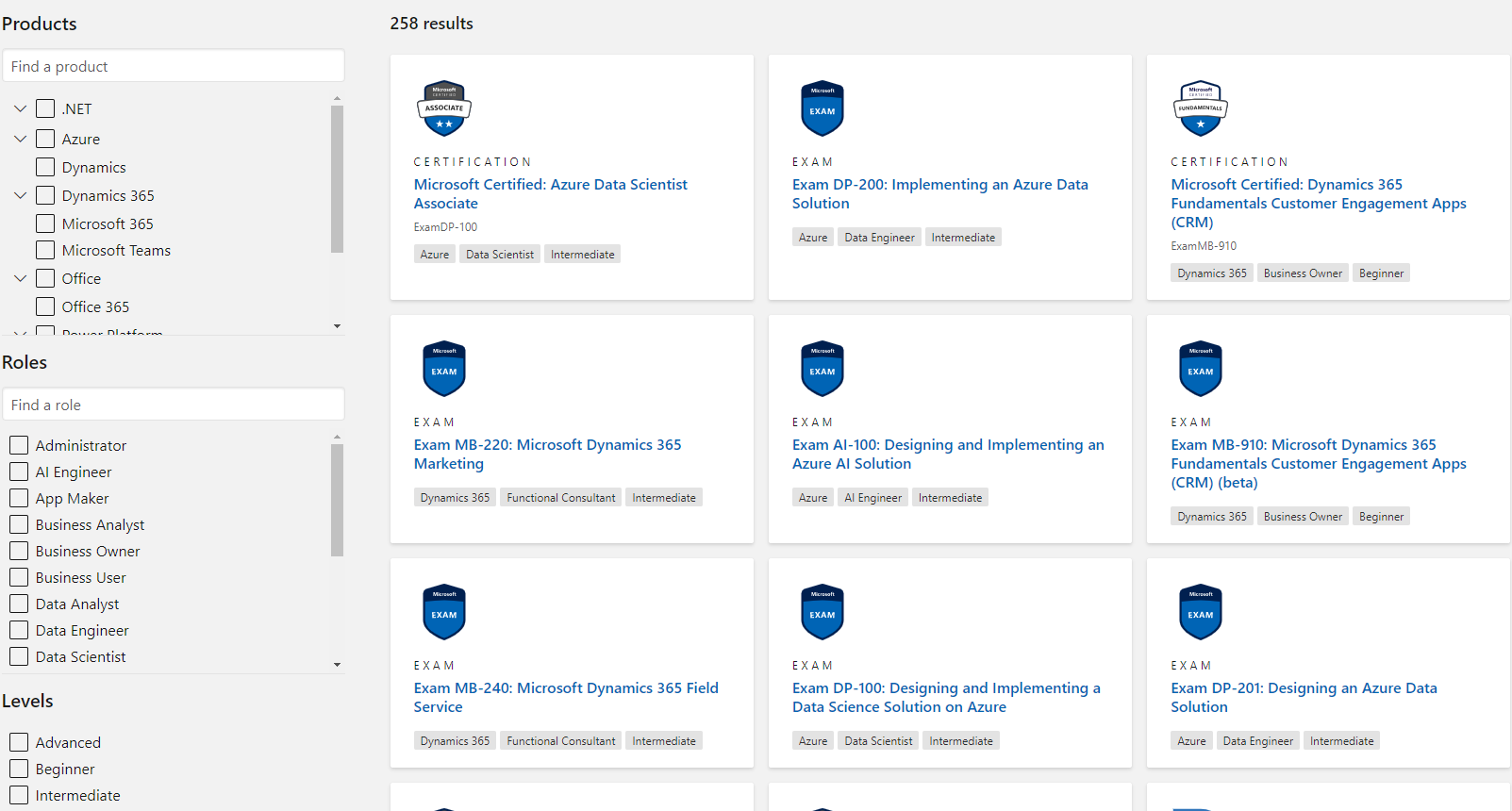Select the Administrator role checkbox

click(19, 445)
